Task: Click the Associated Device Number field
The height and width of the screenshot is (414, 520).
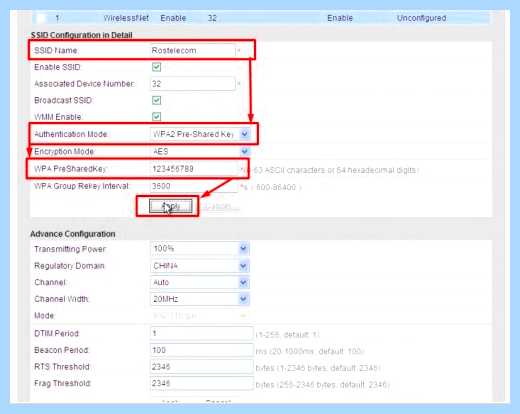Action: click(193, 84)
